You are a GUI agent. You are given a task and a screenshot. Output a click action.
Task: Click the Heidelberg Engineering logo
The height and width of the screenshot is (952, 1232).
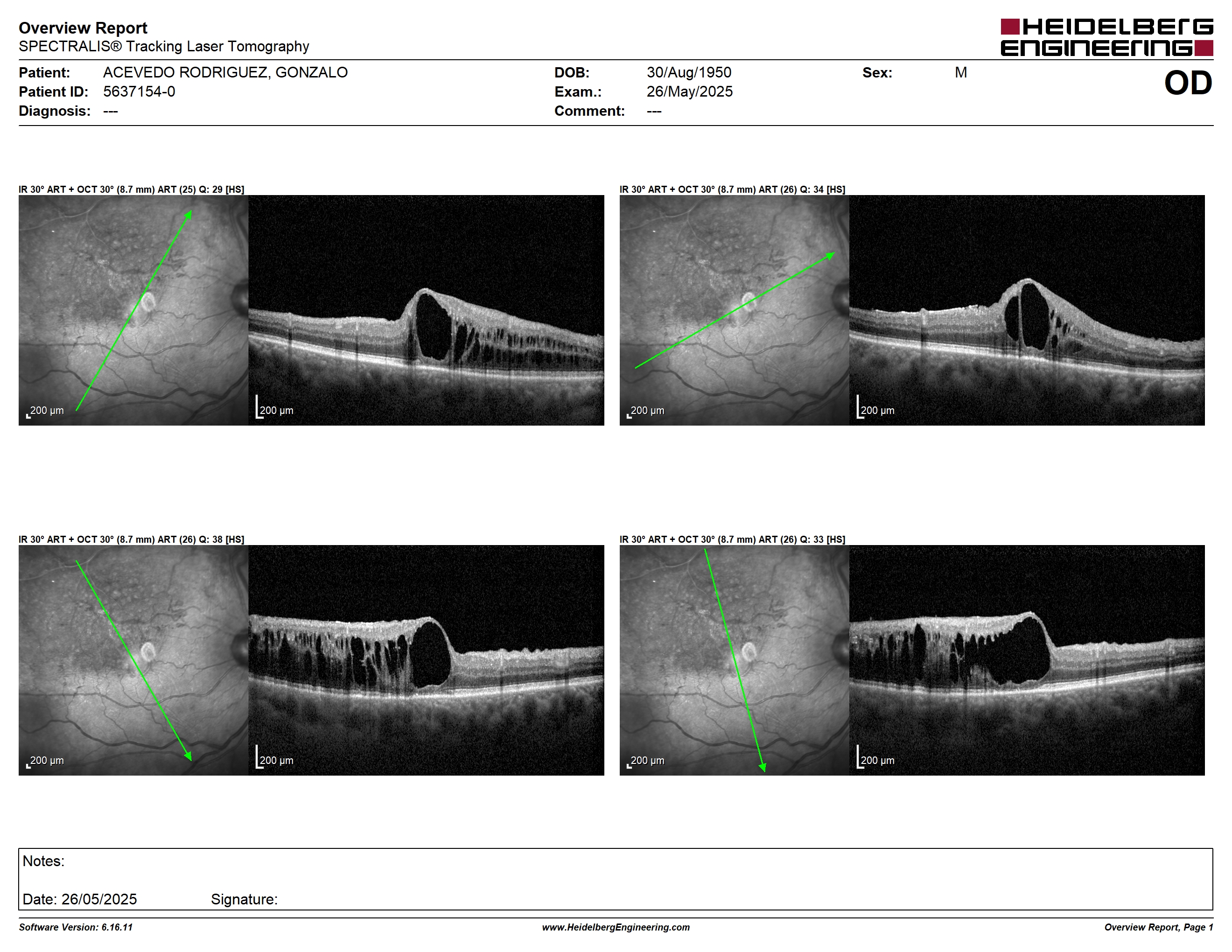[1107, 37]
